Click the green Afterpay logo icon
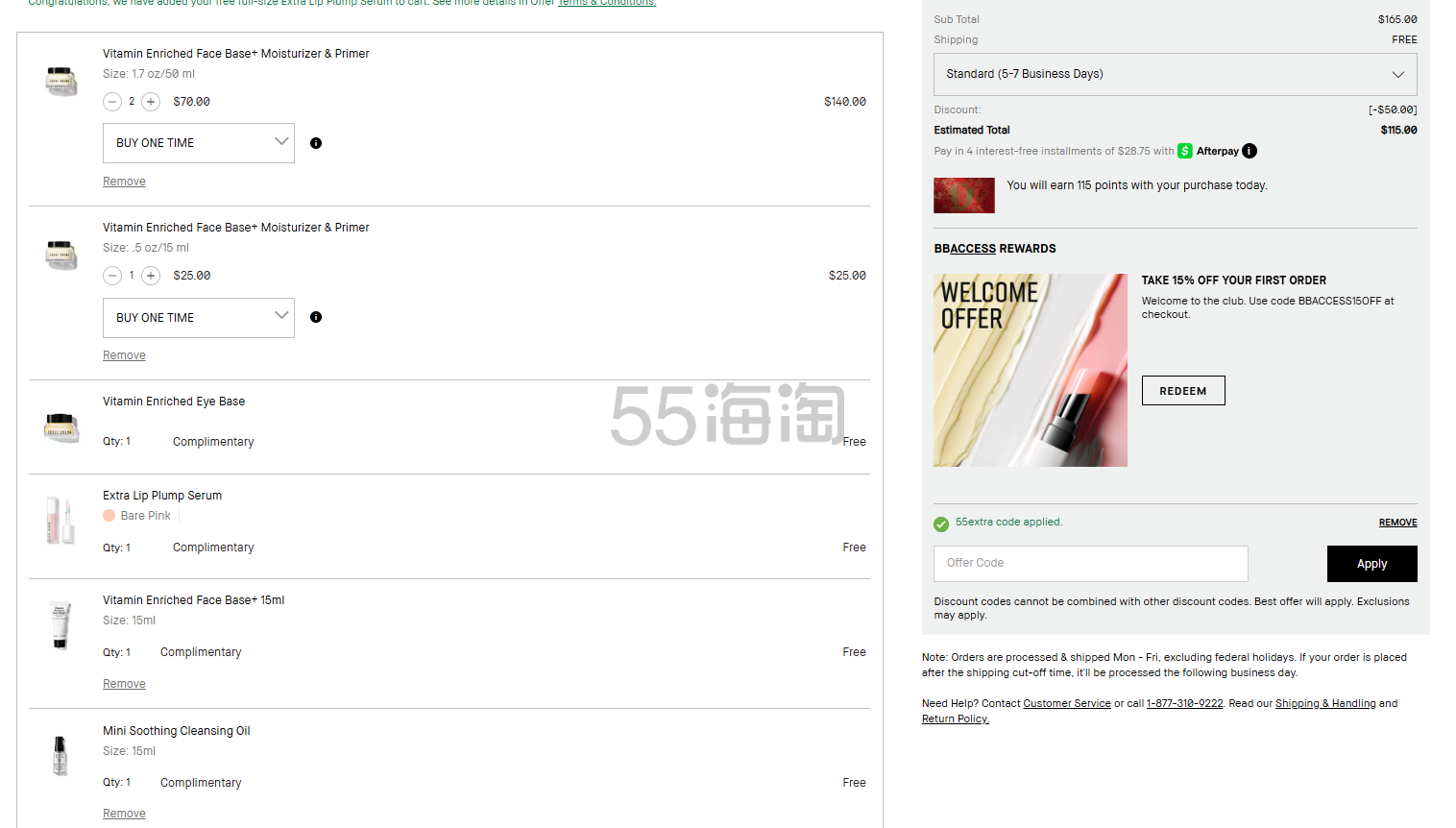The height and width of the screenshot is (828, 1456). pos(1185,151)
